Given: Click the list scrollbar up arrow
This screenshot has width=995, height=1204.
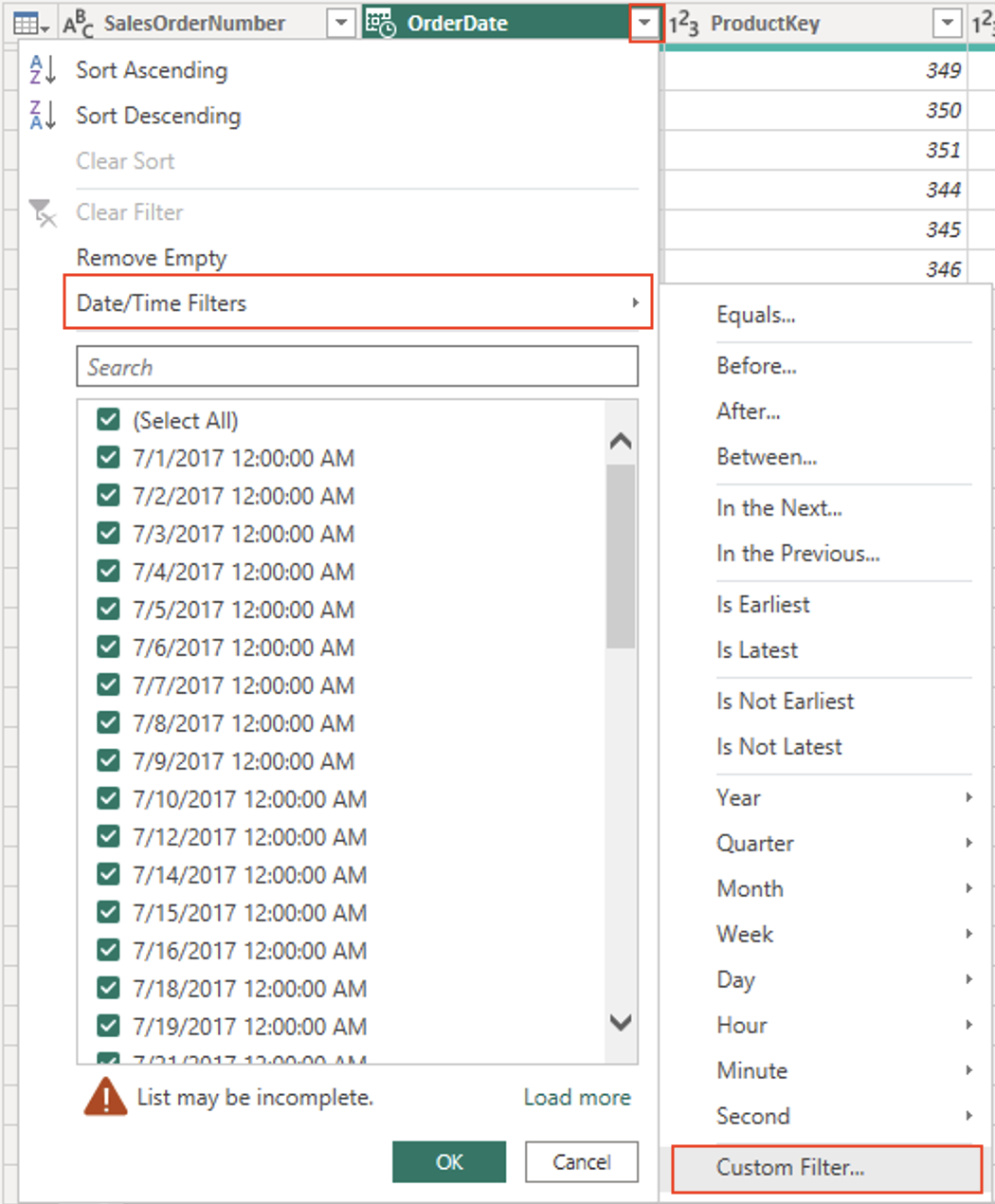Looking at the screenshot, I should (x=621, y=441).
